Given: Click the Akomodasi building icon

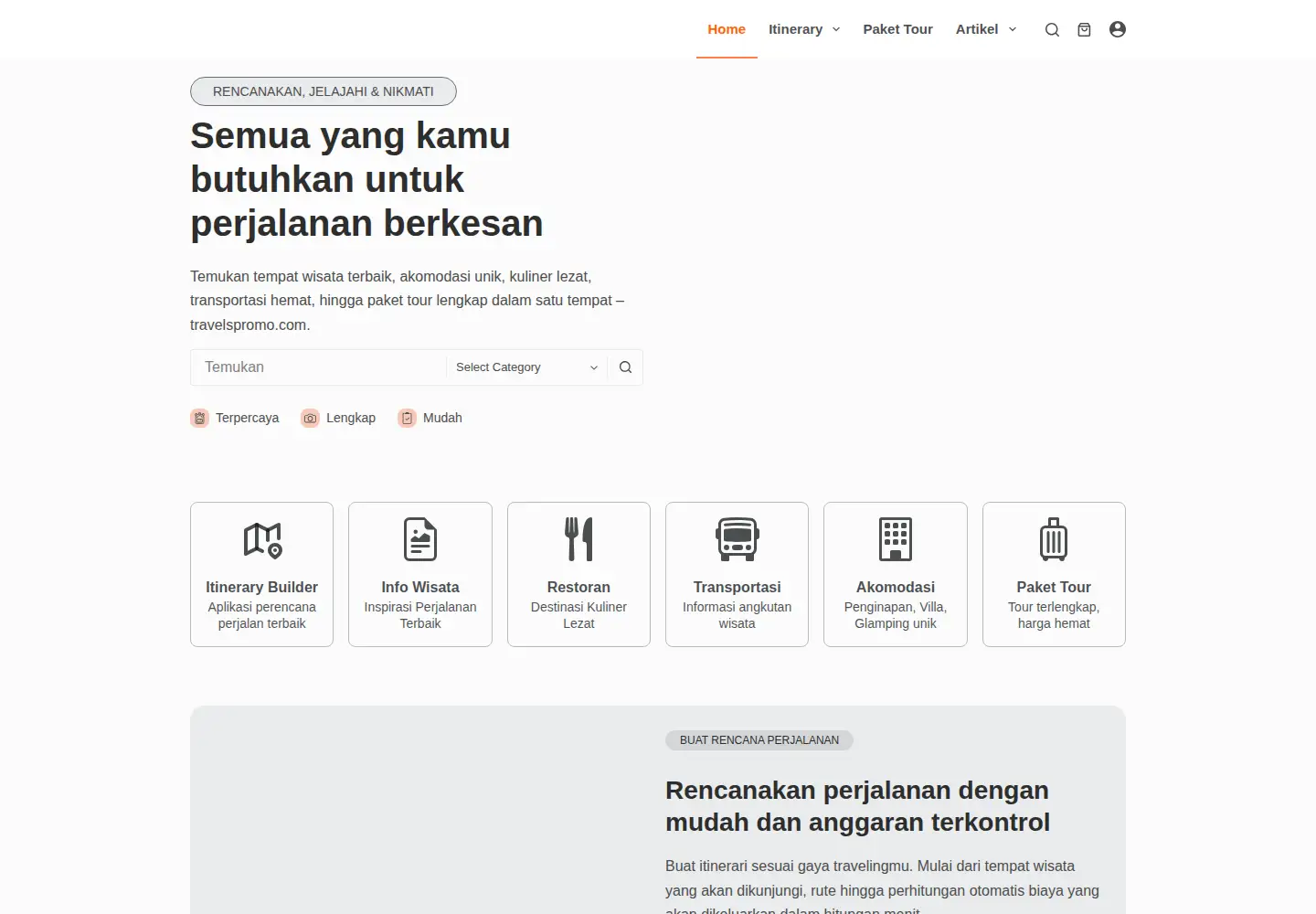Looking at the screenshot, I should pyautogui.click(x=896, y=539).
